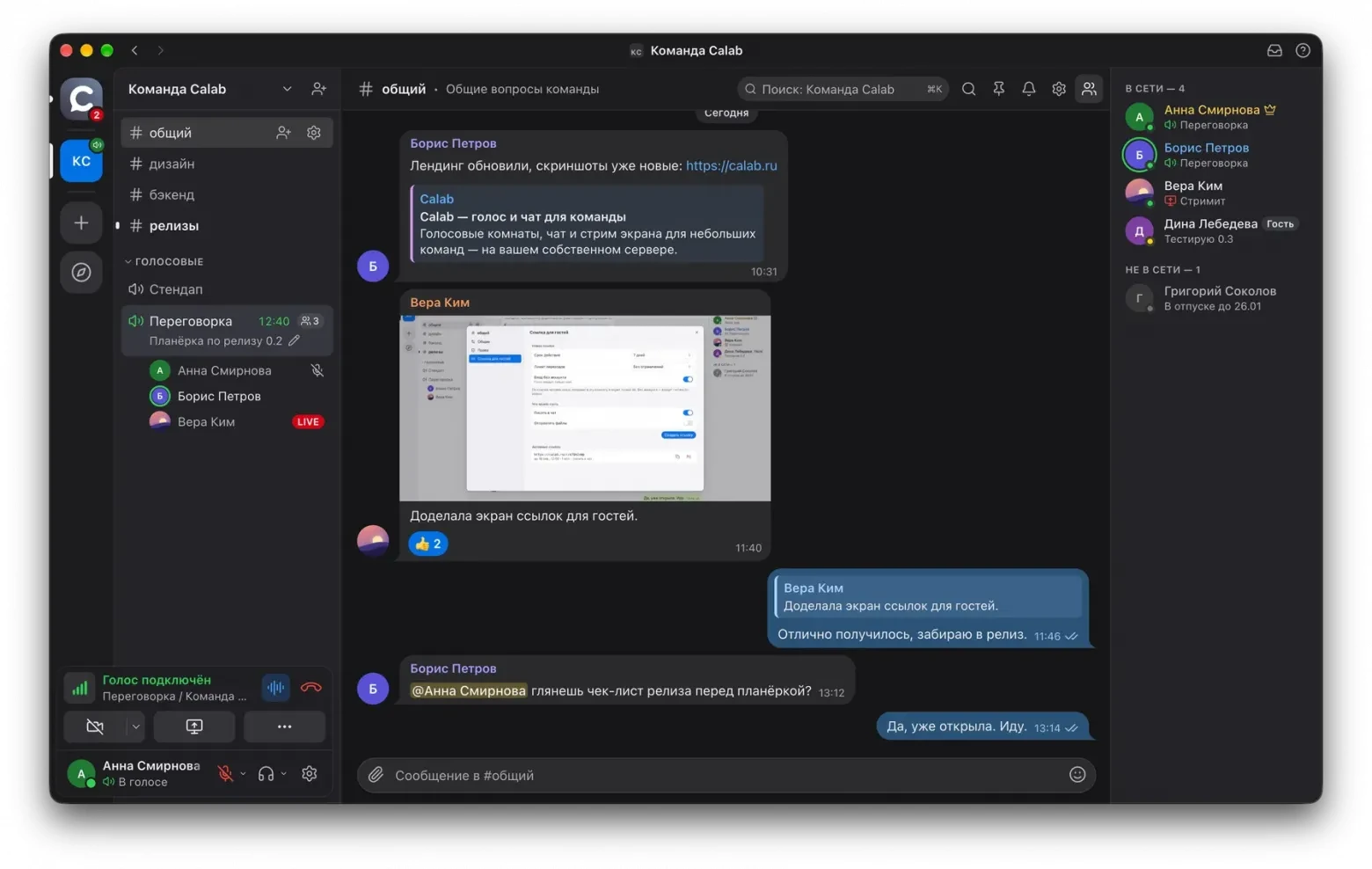Toggle the thumbs up reaction with 2

click(428, 544)
